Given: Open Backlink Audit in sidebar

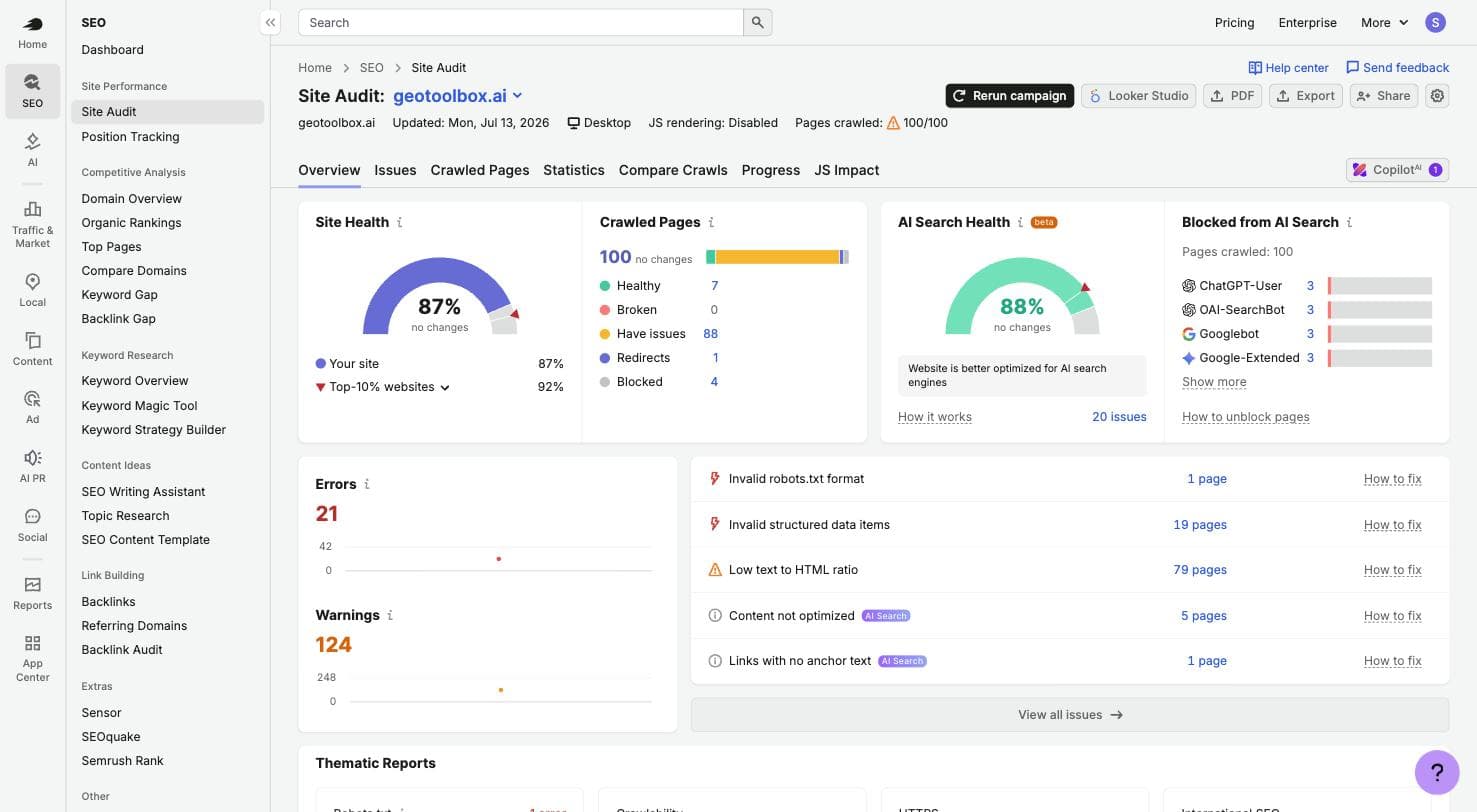Looking at the screenshot, I should [x=122, y=650].
